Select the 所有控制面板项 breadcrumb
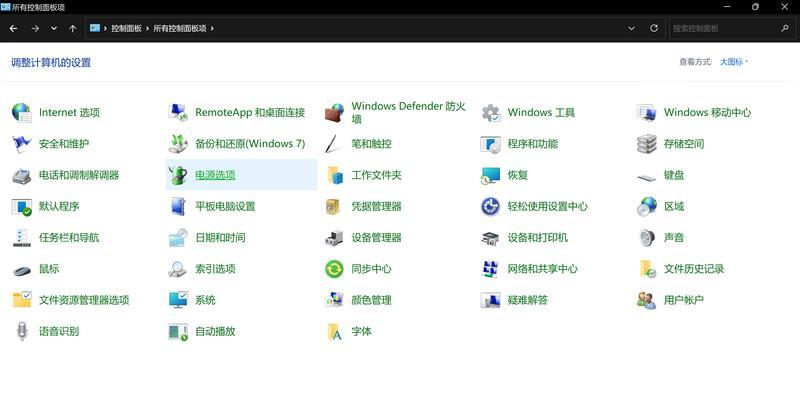 click(180, 29)
